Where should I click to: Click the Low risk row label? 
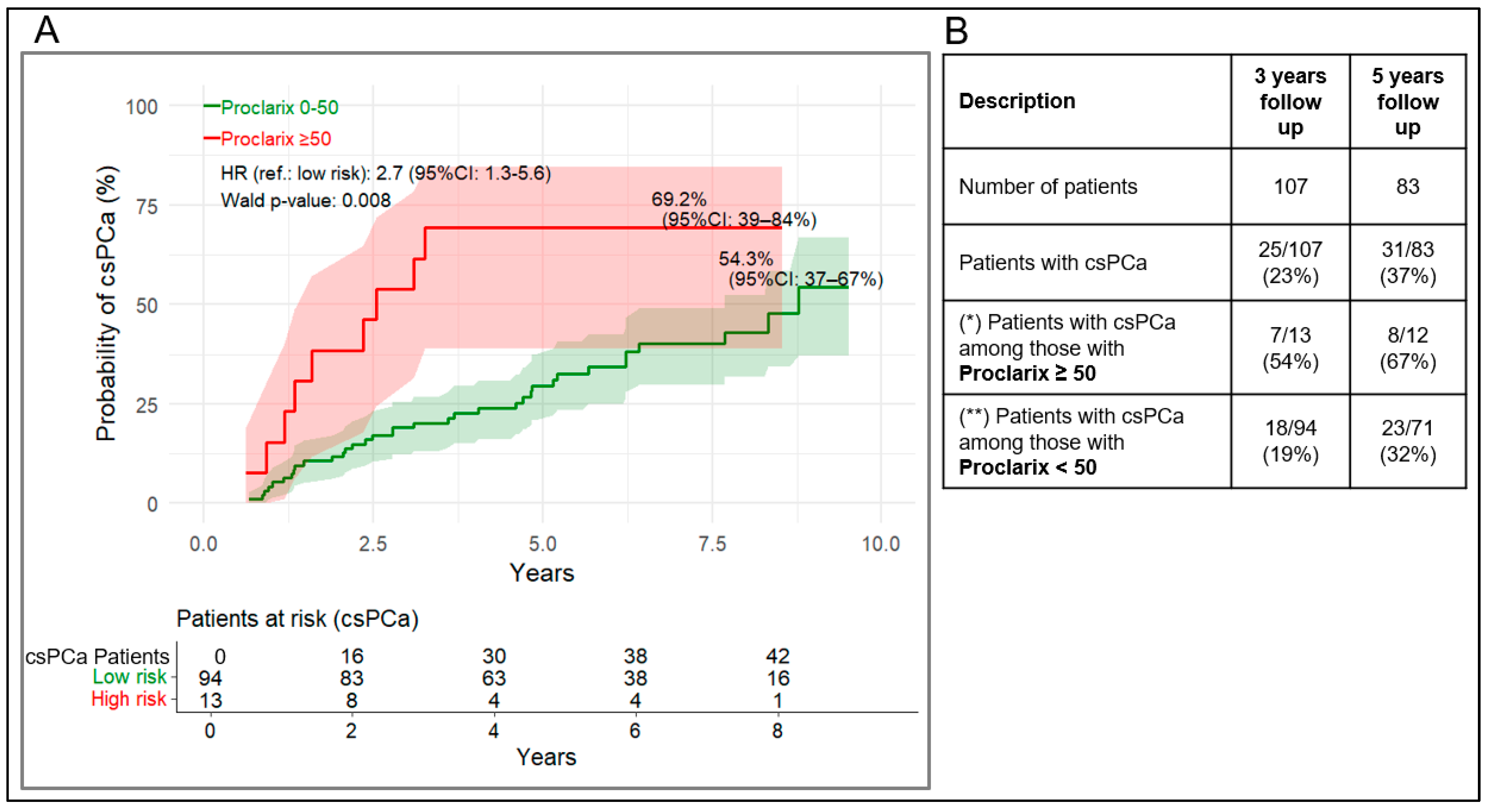[129, 677]
